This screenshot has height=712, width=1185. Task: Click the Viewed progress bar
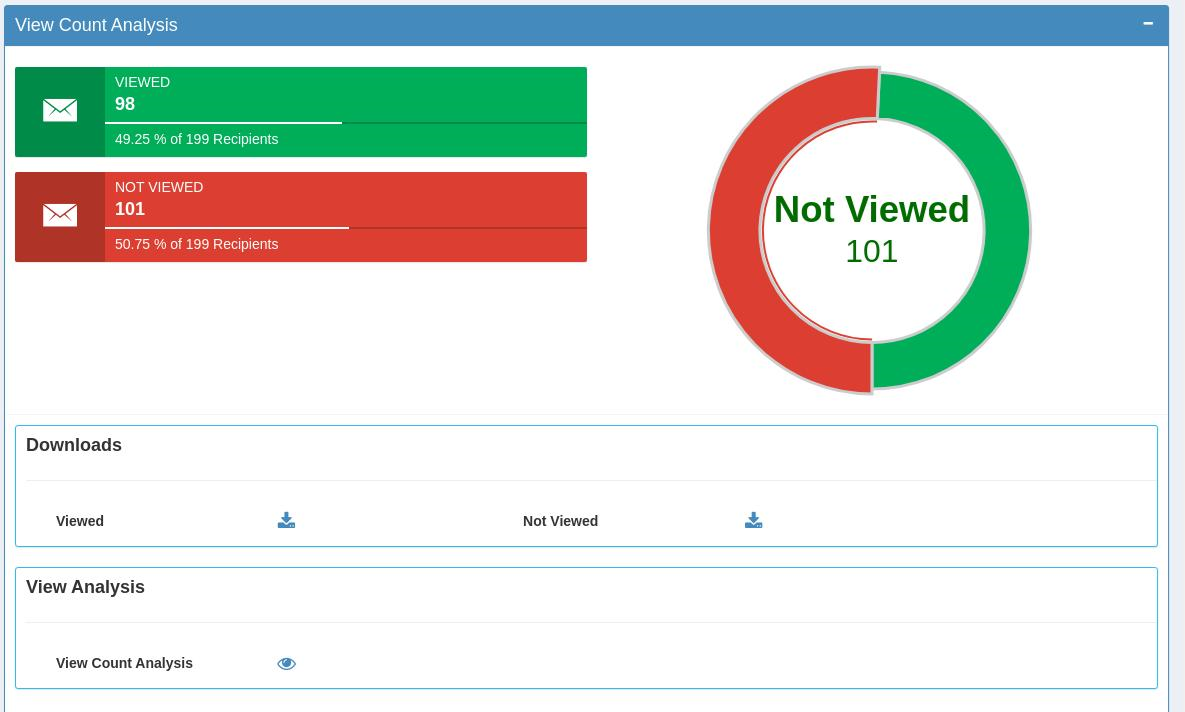coord(345,123)
